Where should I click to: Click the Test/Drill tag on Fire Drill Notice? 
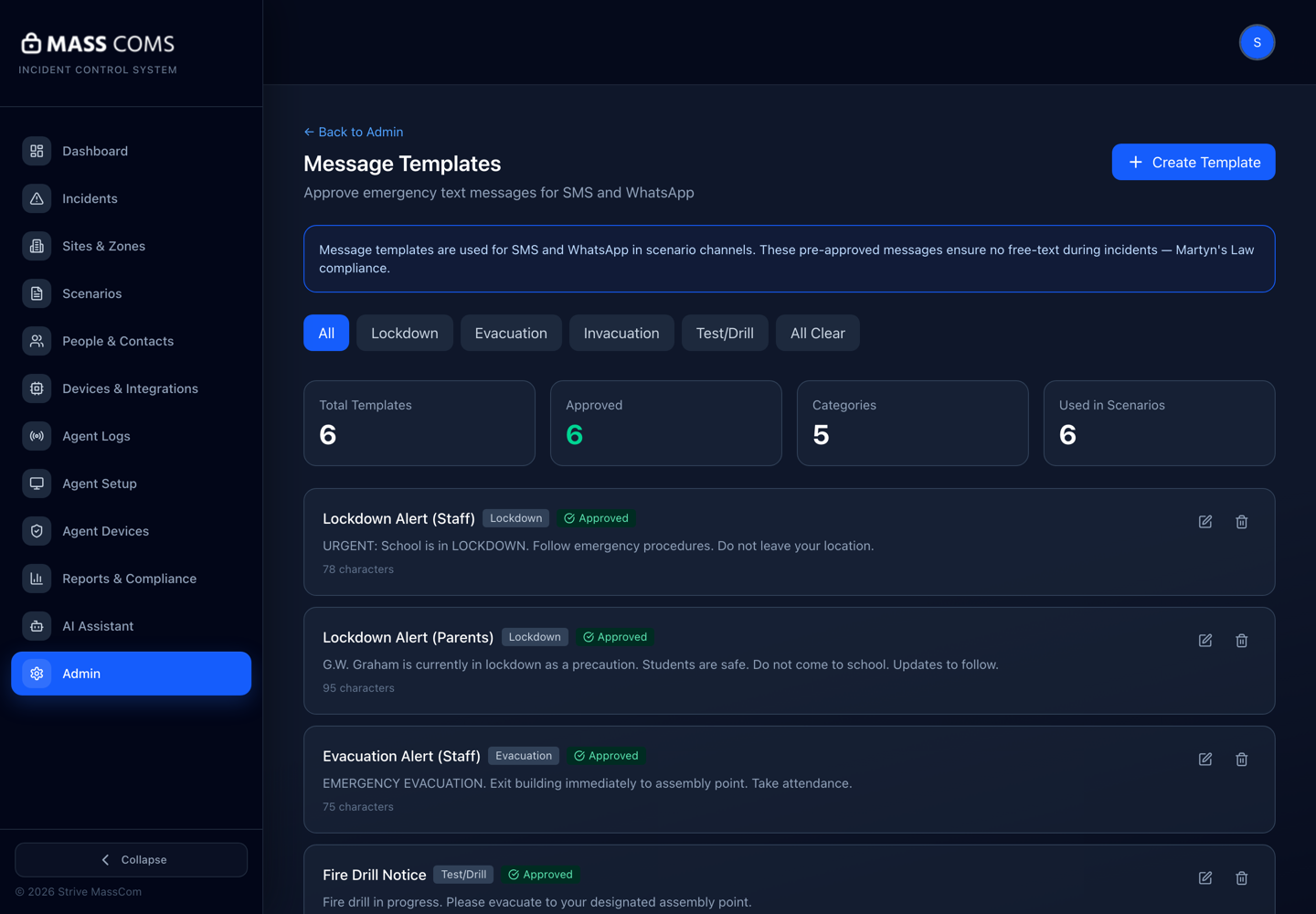click(x=463, y=875)
